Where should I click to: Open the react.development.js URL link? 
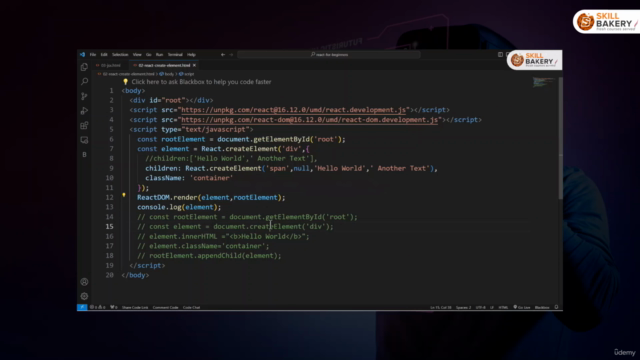point(293,110)
